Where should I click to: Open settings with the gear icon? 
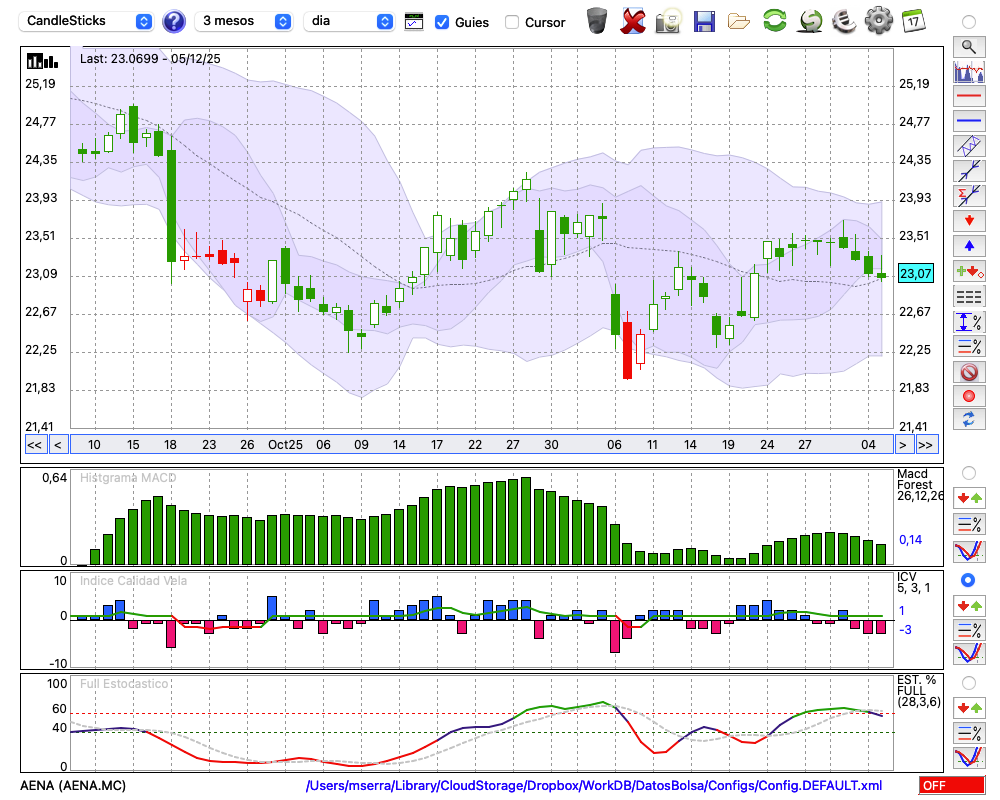[x=878, y=20]
